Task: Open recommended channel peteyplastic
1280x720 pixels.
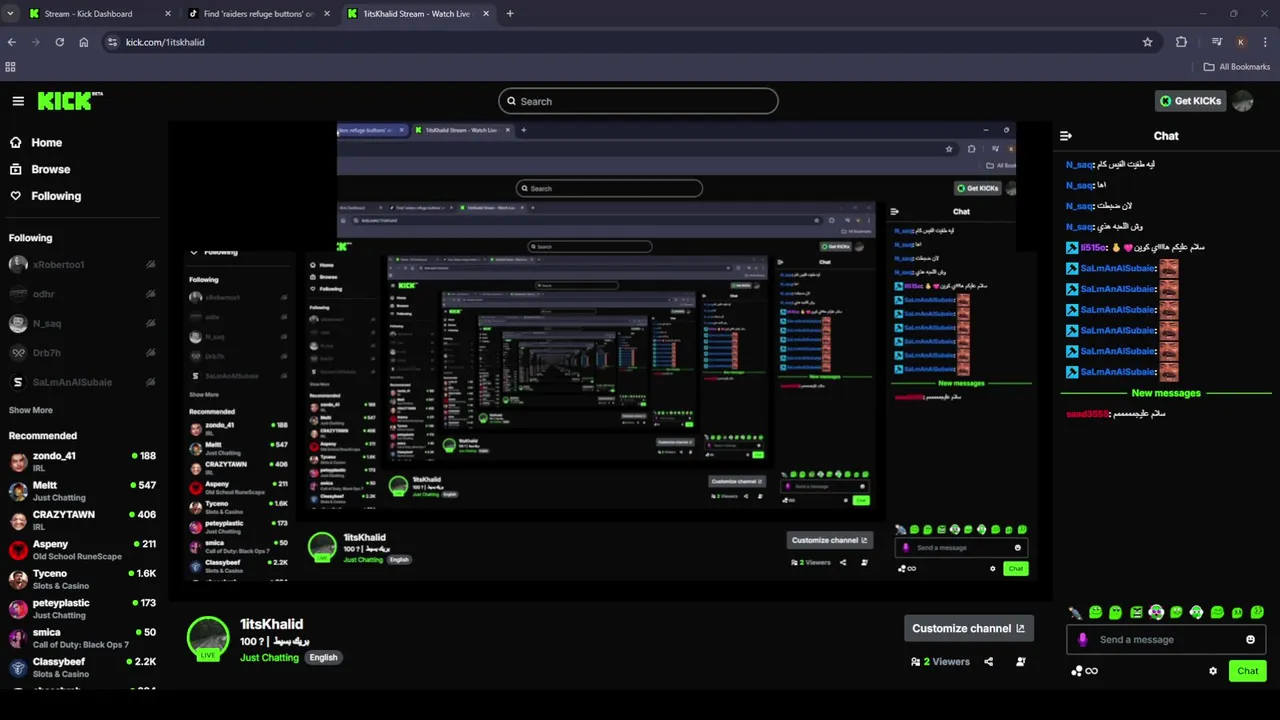Action: [82, 608]
